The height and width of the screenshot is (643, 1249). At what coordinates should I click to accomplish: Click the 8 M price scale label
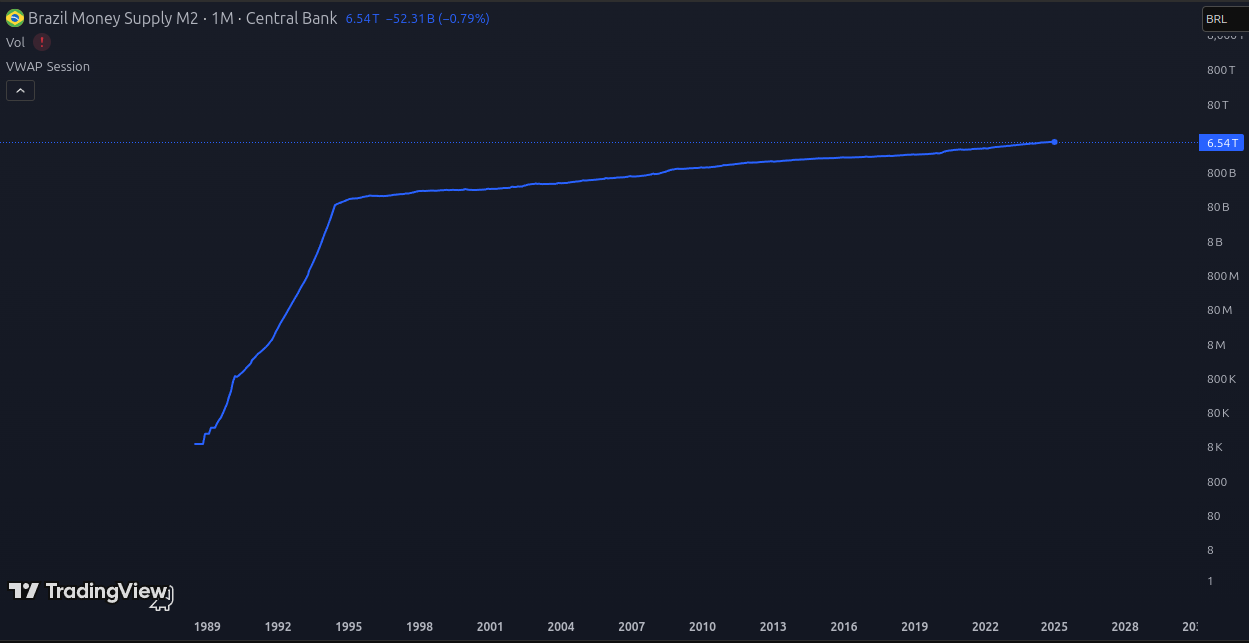(x=1216, y=345)
